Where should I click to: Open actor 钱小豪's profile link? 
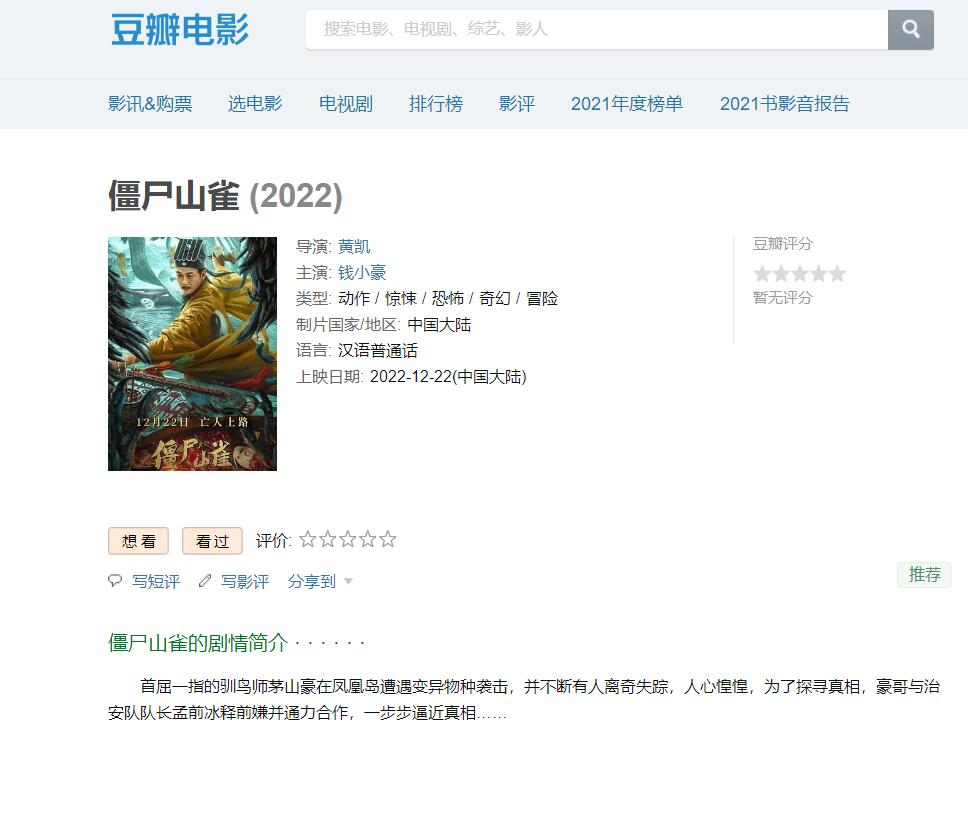coord(362,272)
